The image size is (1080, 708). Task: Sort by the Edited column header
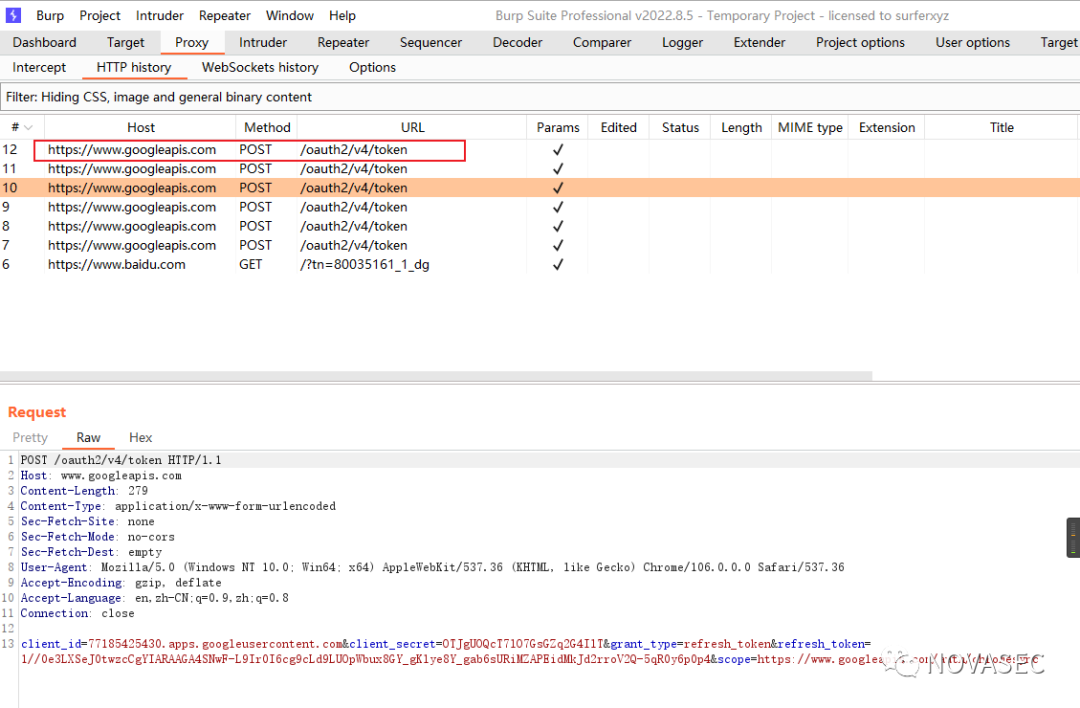pos(619,127)
